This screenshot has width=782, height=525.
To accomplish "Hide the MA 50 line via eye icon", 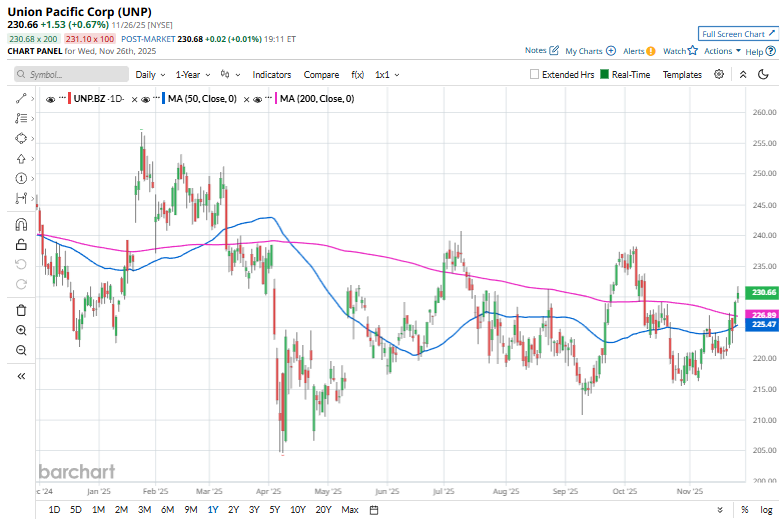I will point(146,99).
